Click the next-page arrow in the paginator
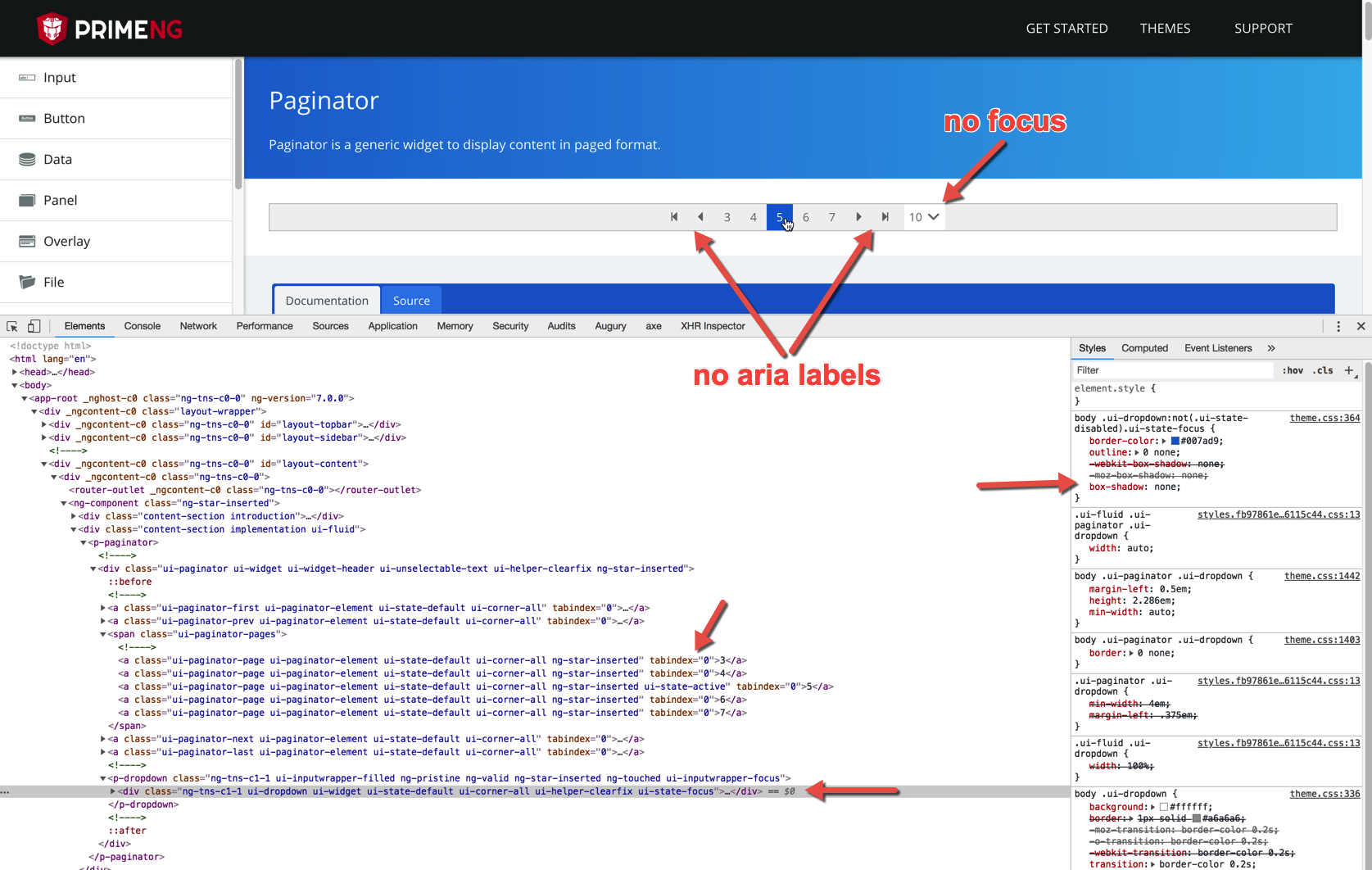1372x870 pixels. pos(858,217)
